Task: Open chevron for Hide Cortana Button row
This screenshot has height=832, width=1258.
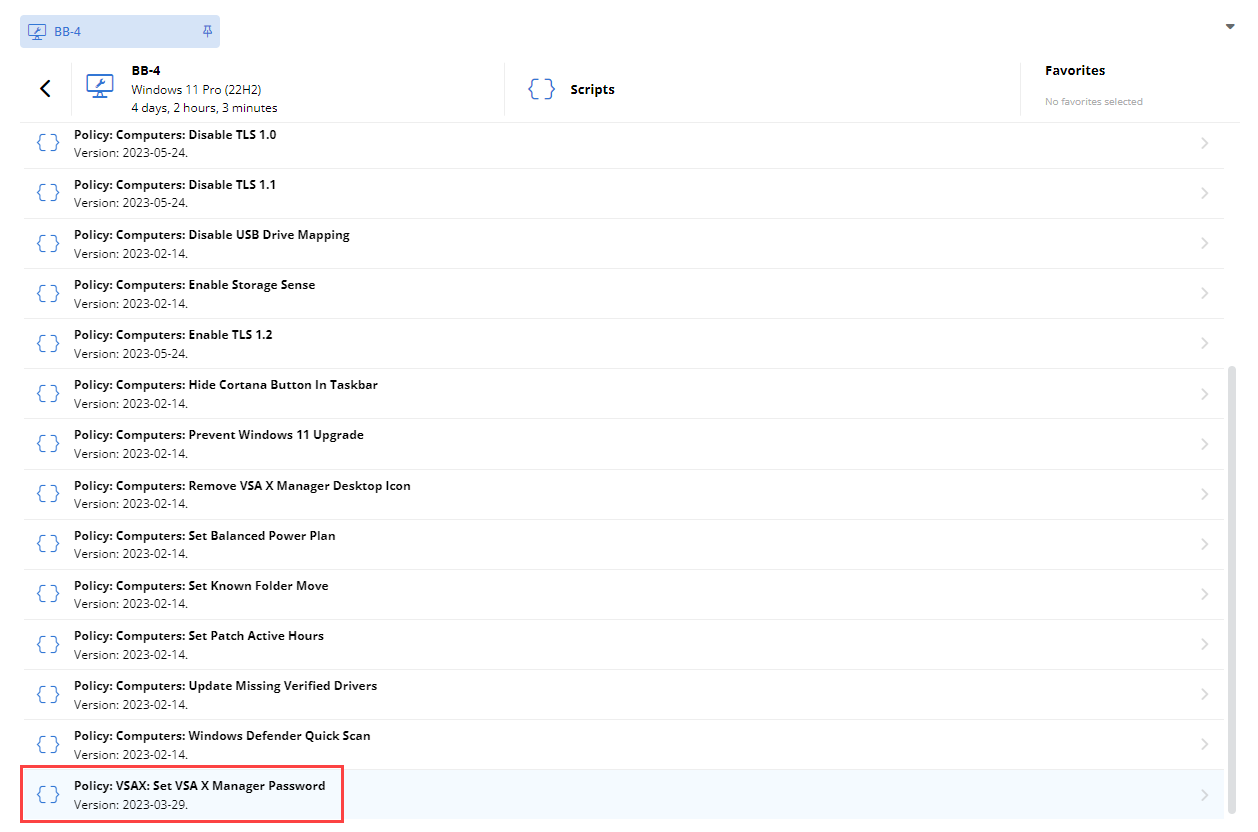Action: [1204, 393]
